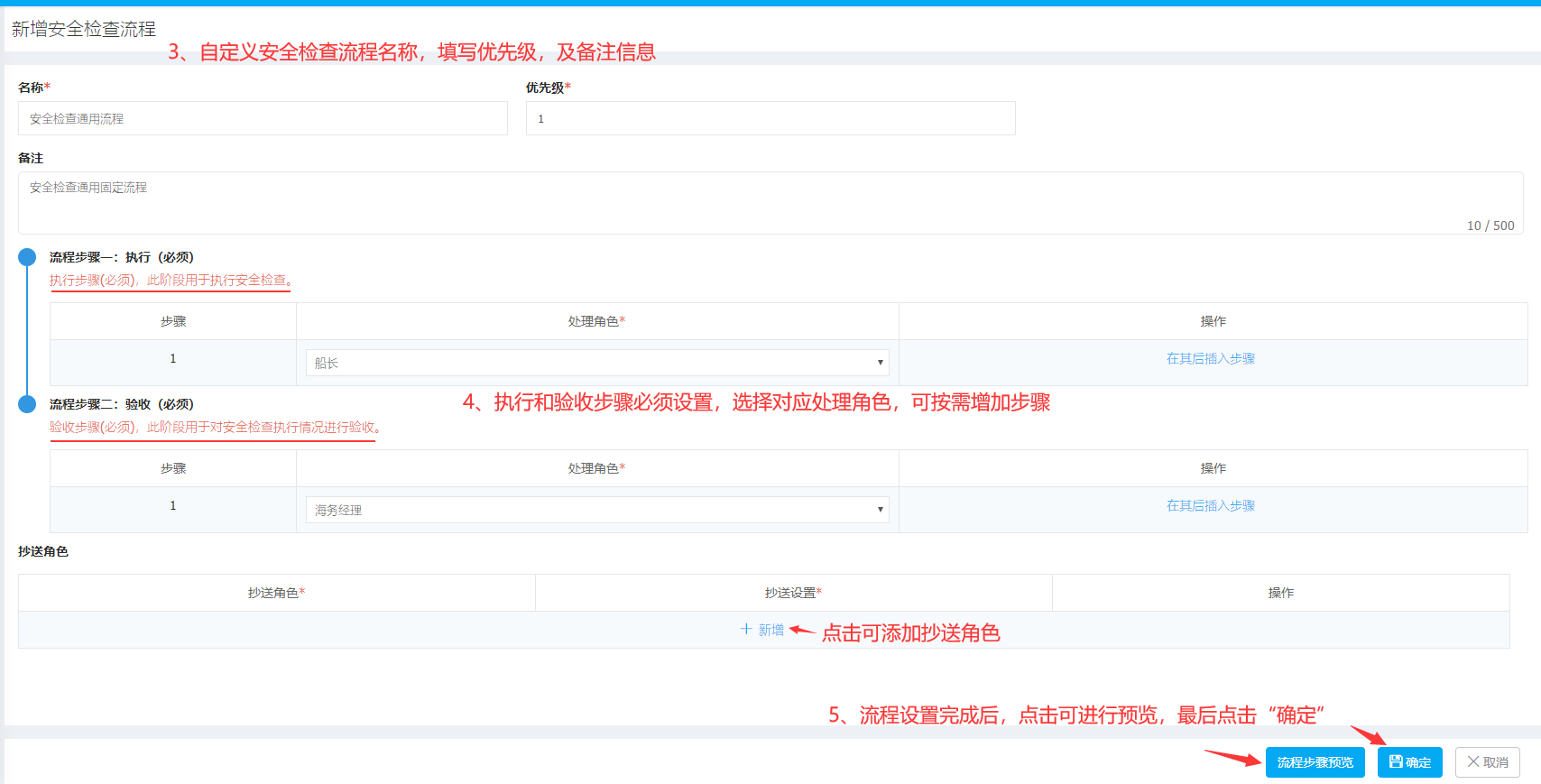1541x784 pixels.
Task: Click the 抄送角色 section label
Action: click(43, 551)
